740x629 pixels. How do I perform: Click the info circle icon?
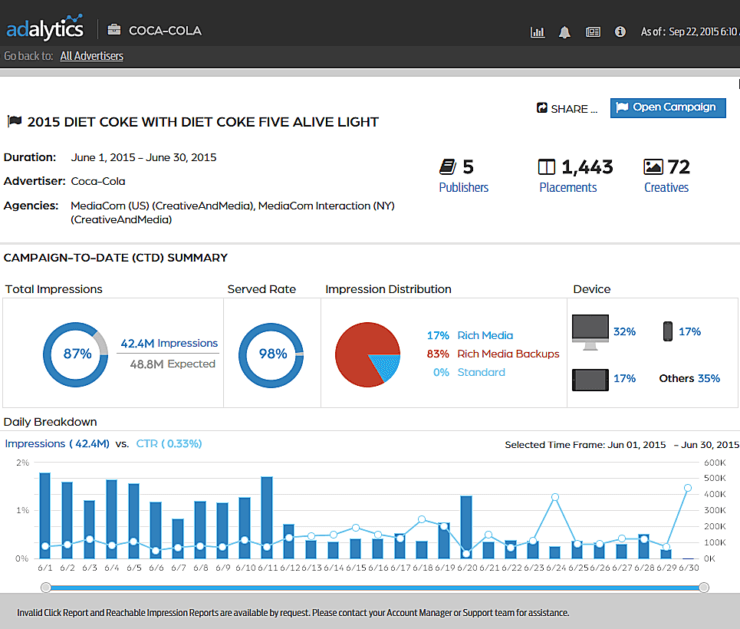point(620,32)
